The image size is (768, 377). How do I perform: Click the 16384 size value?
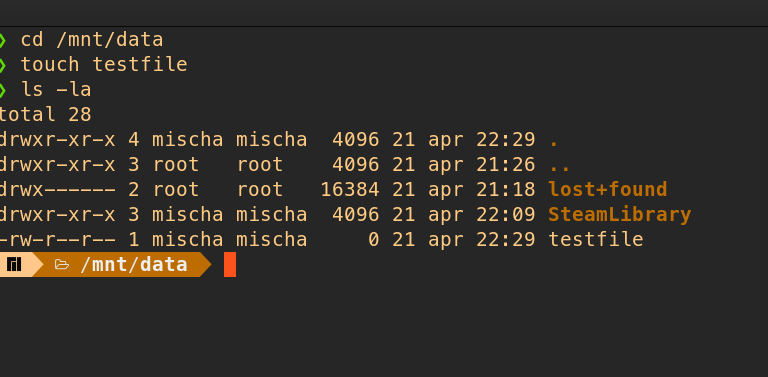tap(350, 189)
